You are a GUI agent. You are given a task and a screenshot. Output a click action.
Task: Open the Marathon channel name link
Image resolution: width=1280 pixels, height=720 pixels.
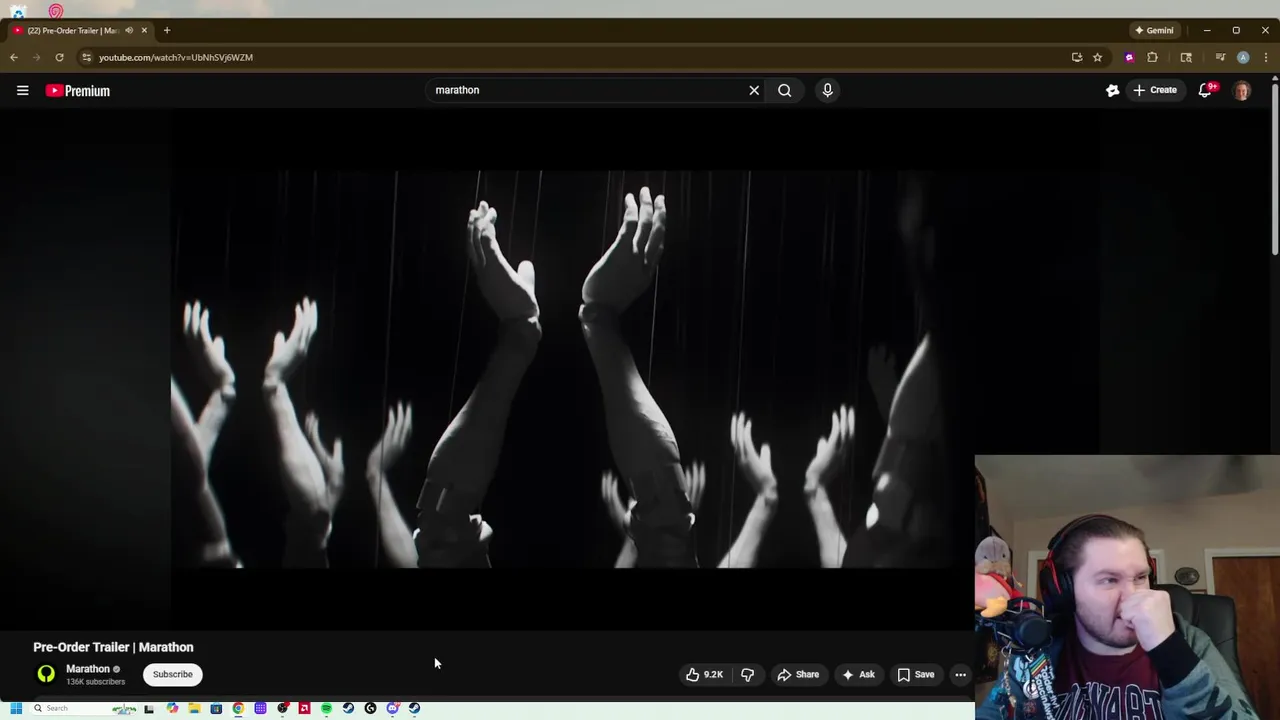click(x=88, y=669)
